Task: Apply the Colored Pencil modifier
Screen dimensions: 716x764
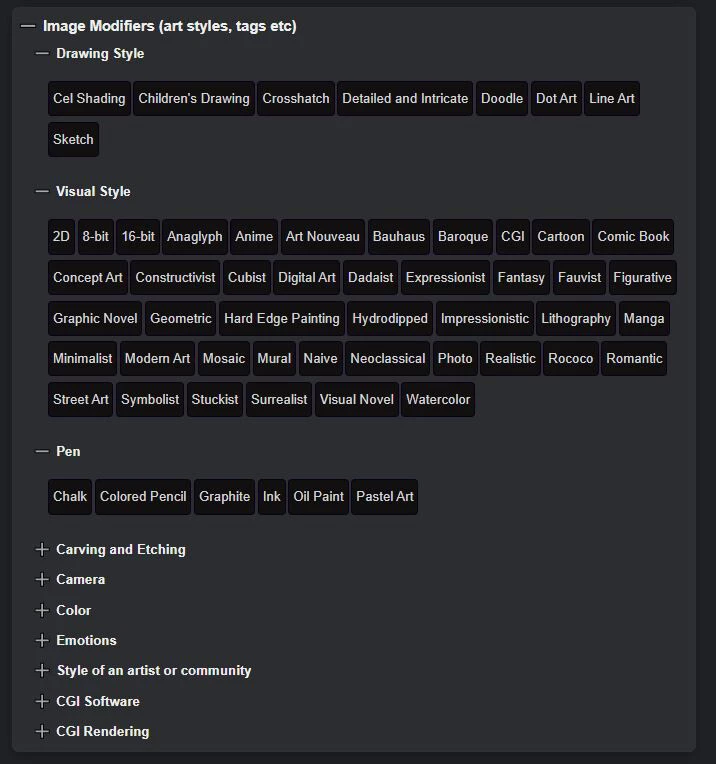Action: [143, 496]
